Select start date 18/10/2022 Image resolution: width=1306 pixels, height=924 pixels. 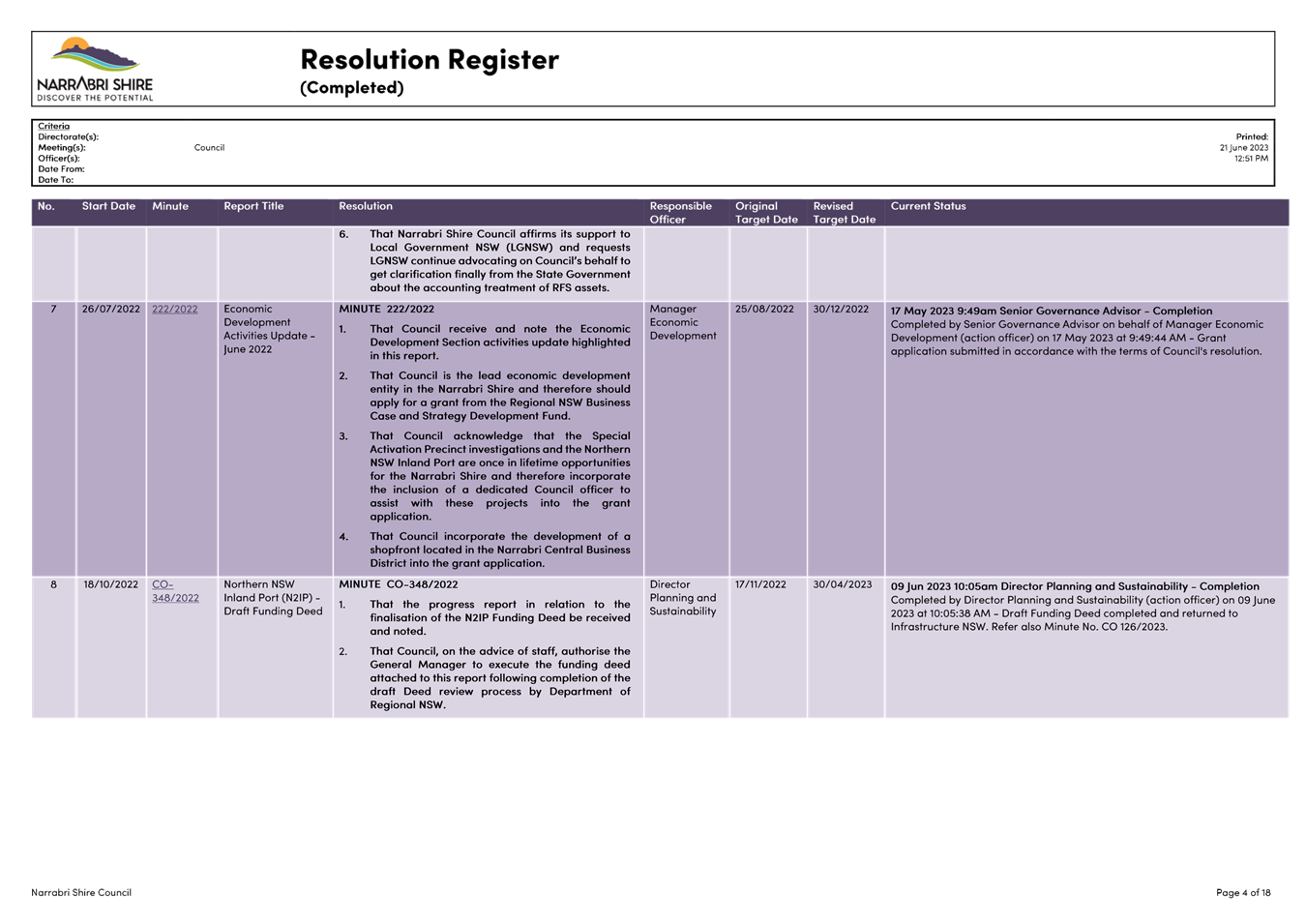point(111,584)
